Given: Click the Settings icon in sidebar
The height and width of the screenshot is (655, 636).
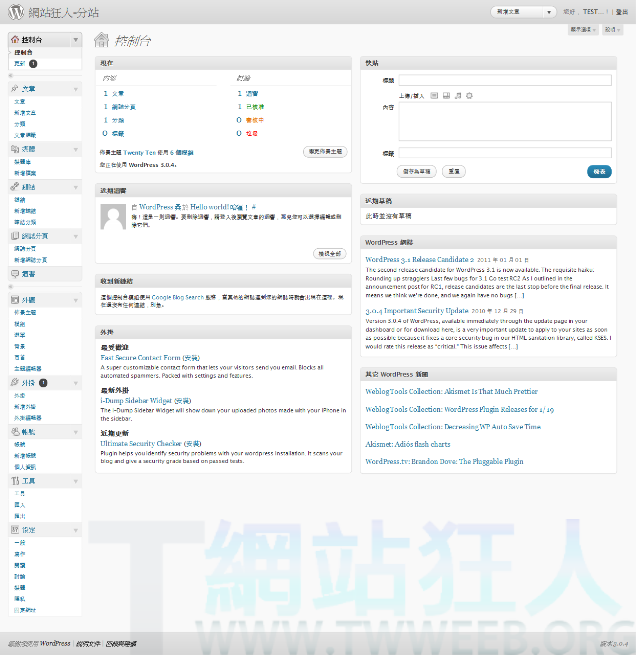Looking at the screenshot, I should (x=15, y=530).
